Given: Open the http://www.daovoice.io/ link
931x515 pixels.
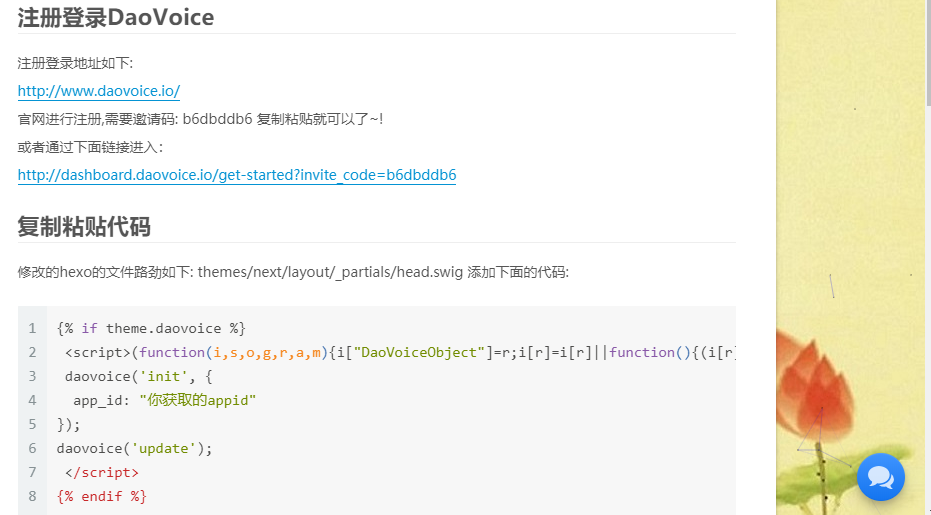Looking at the screenshot, I should (98, 91).
